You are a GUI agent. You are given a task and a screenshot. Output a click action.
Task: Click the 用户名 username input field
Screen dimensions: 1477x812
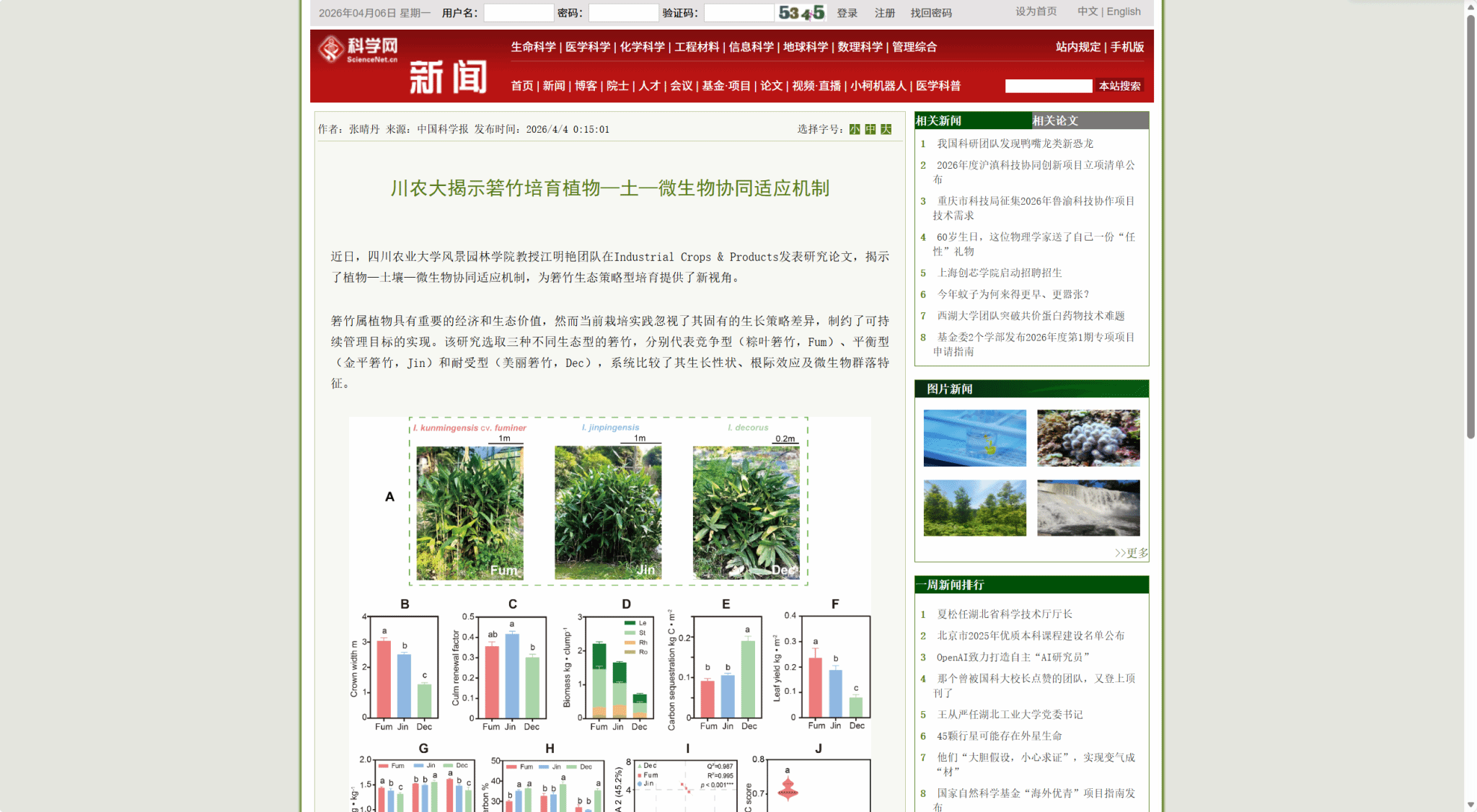point(518,13)
